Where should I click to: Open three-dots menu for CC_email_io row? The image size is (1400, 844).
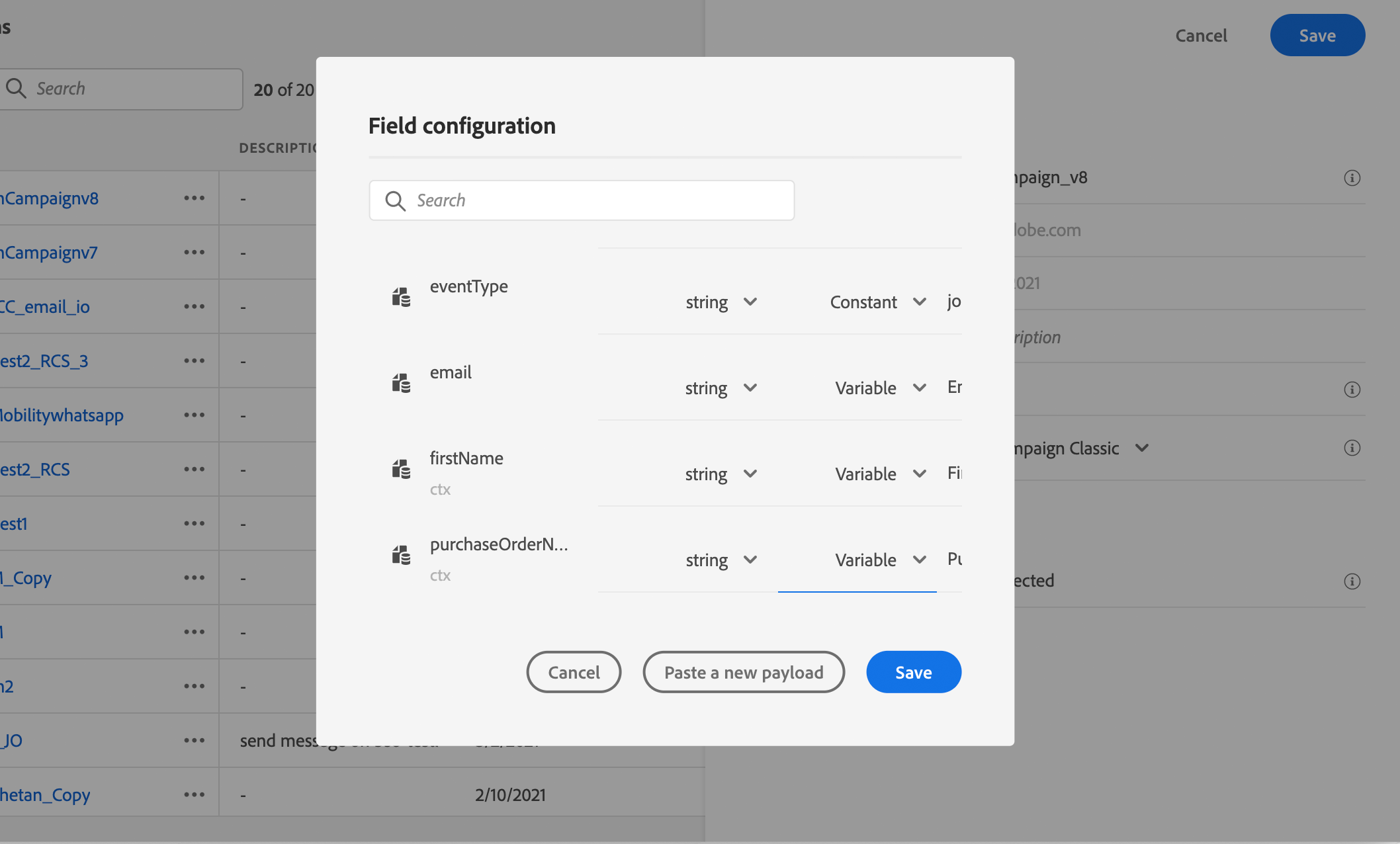tap(194, 306)
